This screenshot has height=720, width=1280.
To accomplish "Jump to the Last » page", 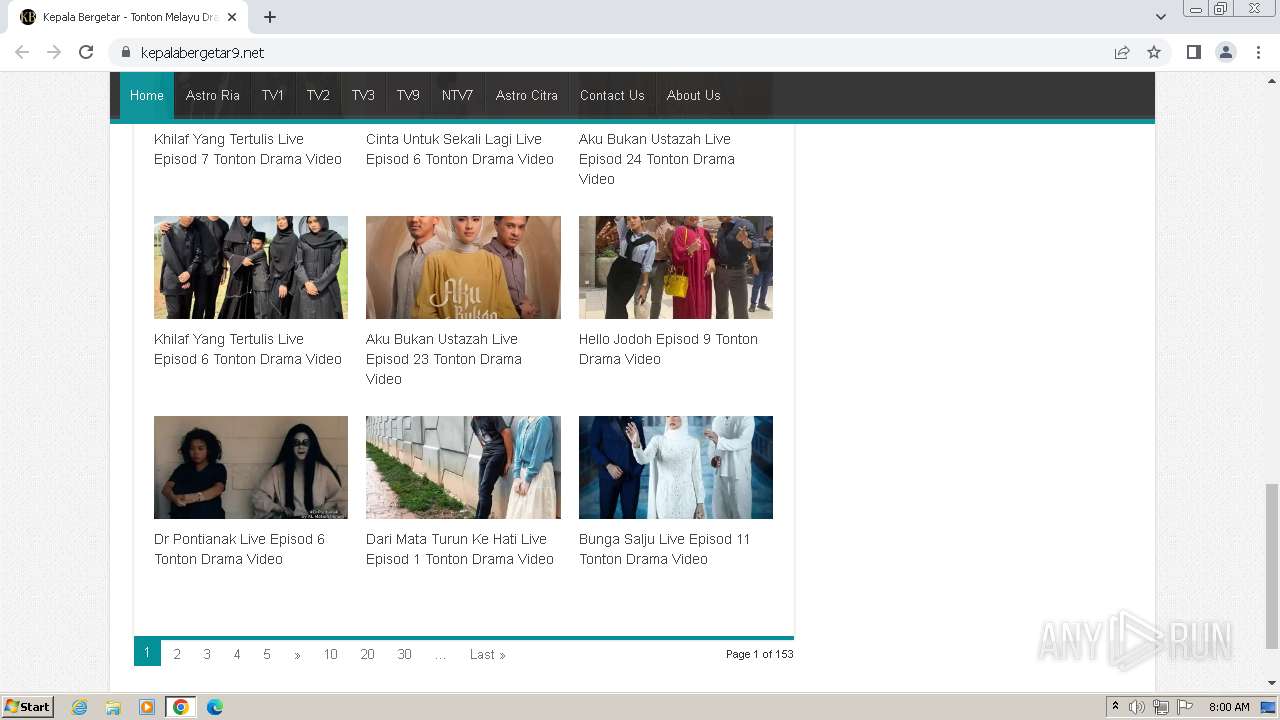I will (x=488, y=654).
